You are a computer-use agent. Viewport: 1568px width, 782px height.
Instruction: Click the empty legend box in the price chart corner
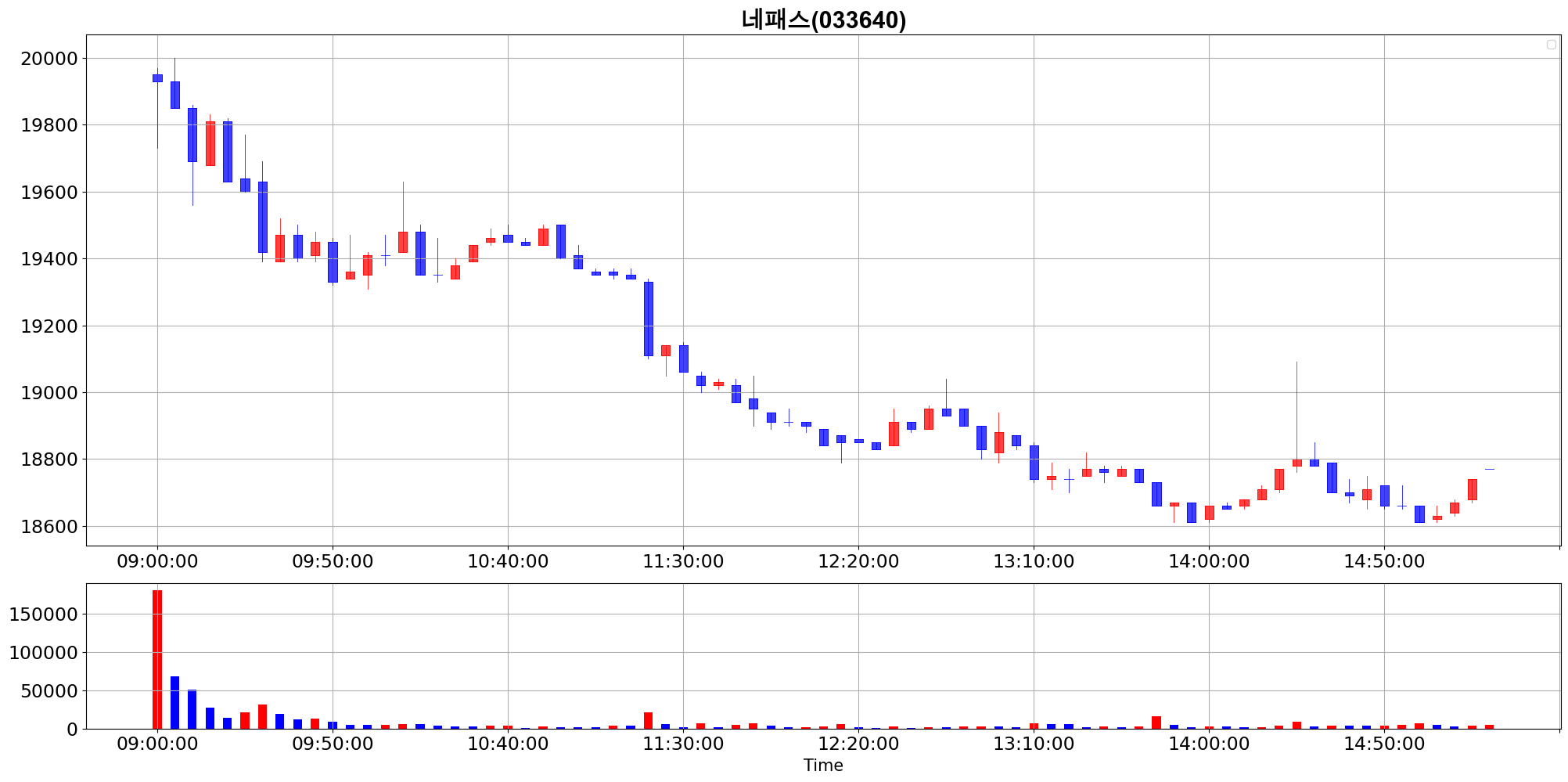[x=1552, y=45]
